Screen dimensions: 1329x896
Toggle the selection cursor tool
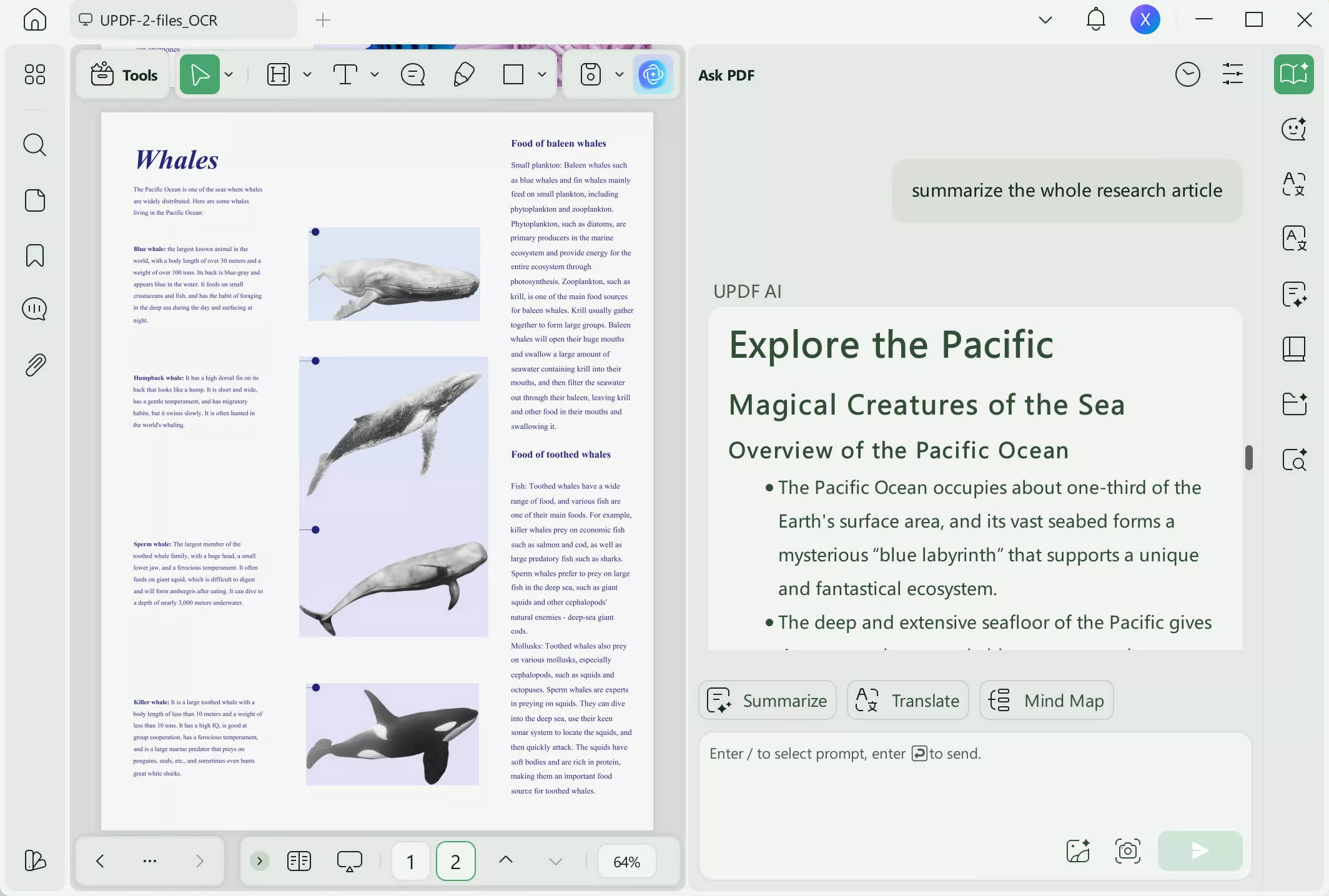[200, 75]
